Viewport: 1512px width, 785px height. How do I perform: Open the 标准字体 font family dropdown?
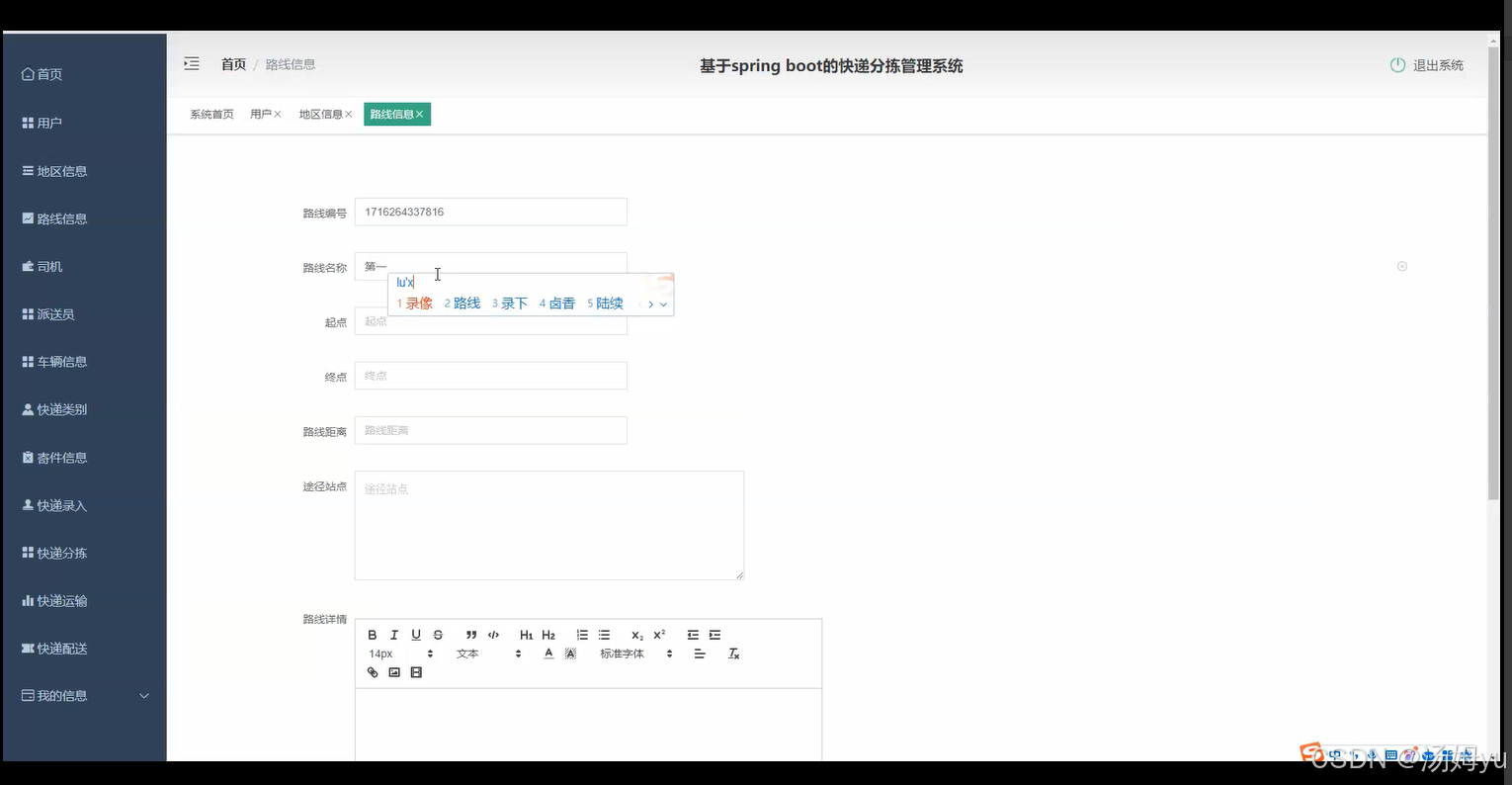636,654
